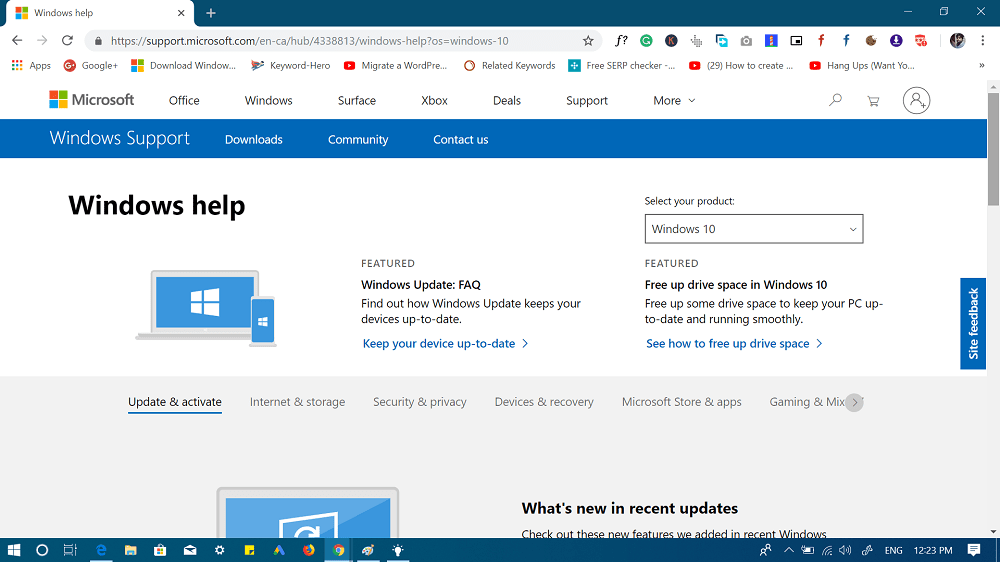This screenshot has height=562, width=1000.
Task: Switch to Microsoft Store & apps tab
Action: click(x=682, y=402)
